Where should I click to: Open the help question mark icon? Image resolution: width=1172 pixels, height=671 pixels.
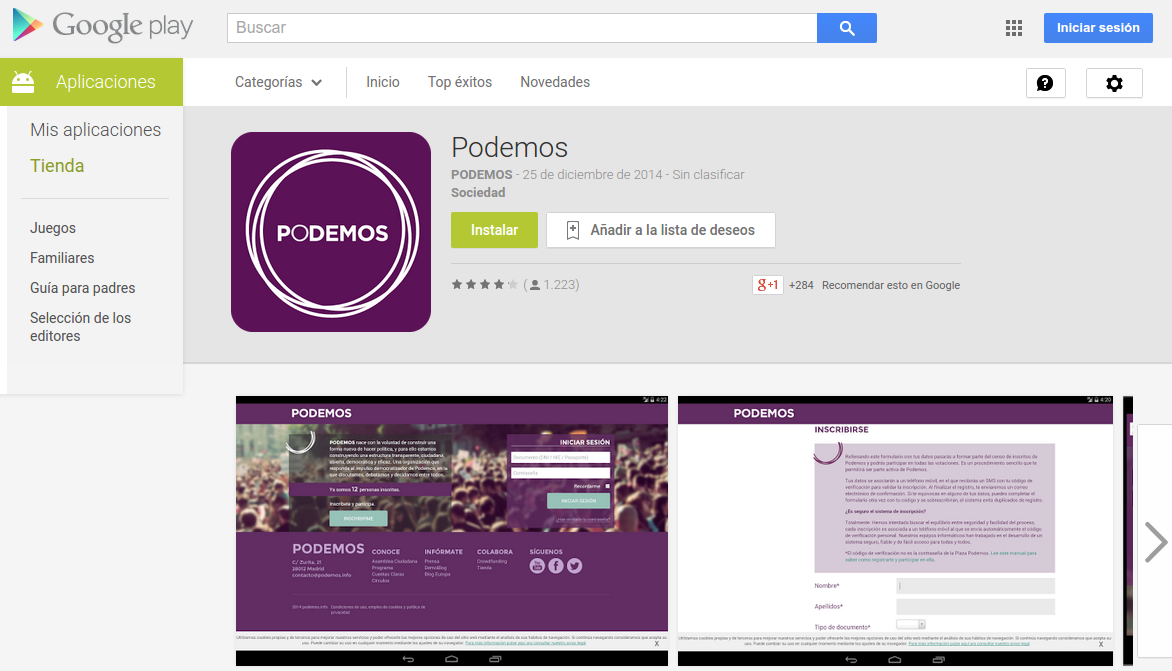click(1045, 83)
